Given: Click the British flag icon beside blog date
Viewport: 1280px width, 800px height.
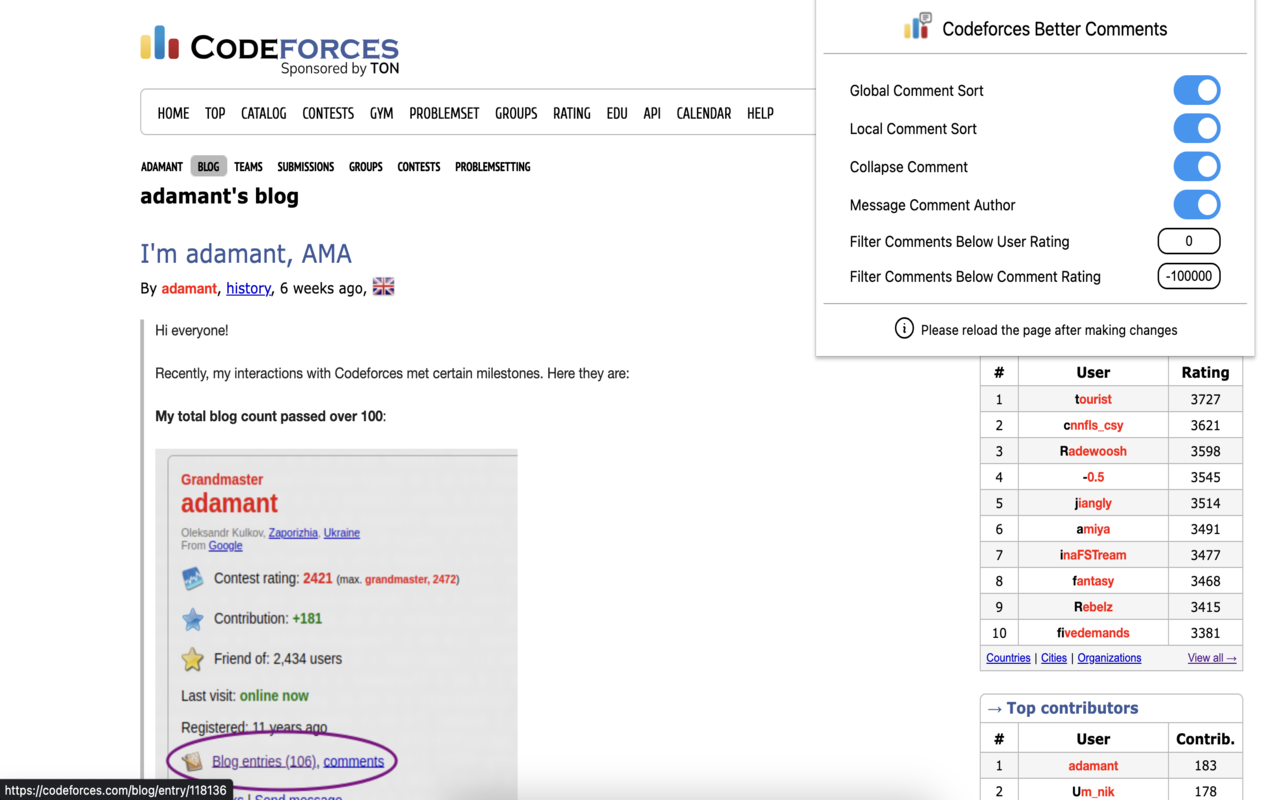Looking at the screenshot, I should 383,285.
